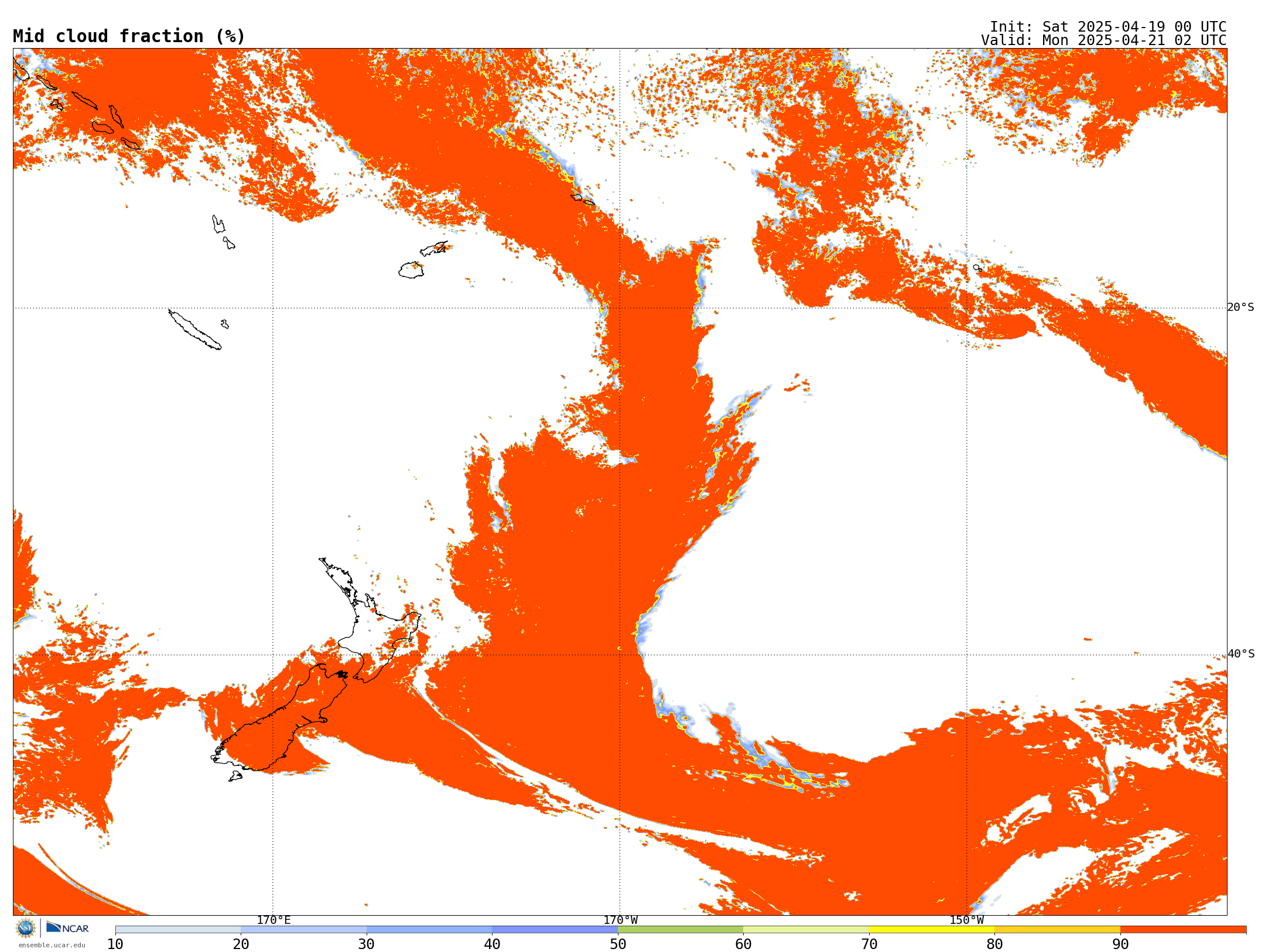Screen dimensions: 1265x952
Task: Click the 150°W longitude label
Action: (x=966, y=920)
